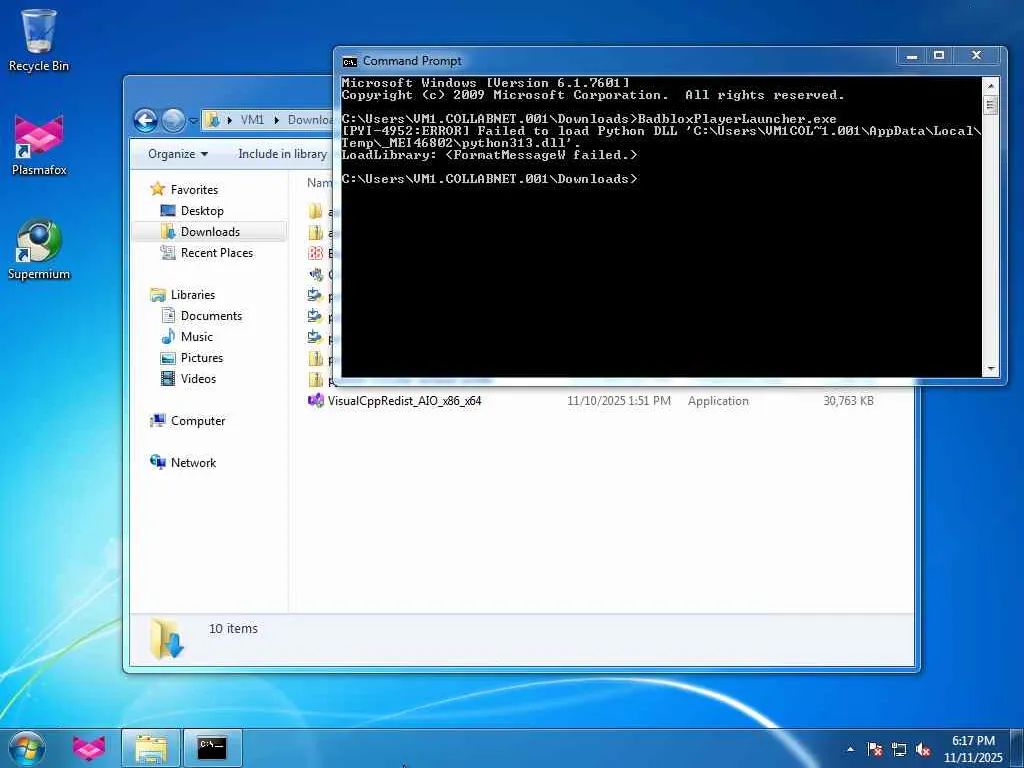Open the Recycle Bin desktop icon
Image resolution: width=1024 pixels, height=768 pixels.
coord(39,40)
